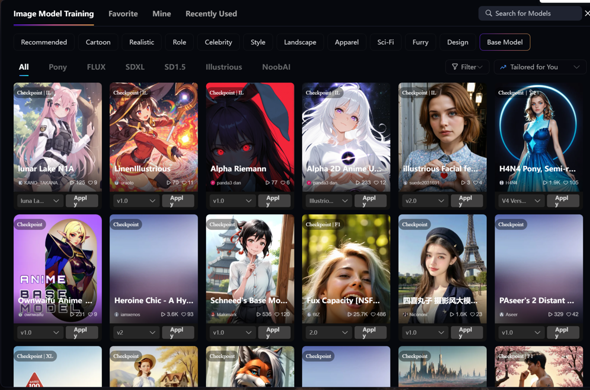Open the Tailored for You sort dropdown
Image resolution: width=590 pixels, height=390 pixels.
click(x=540, y=67)
